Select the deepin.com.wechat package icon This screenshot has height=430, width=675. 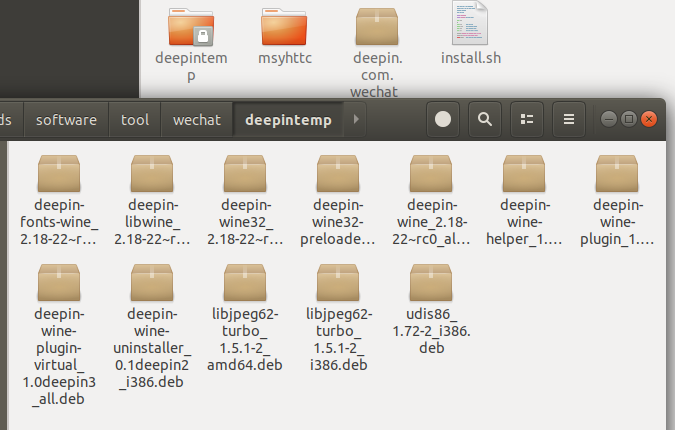pyautogui.click(x=377, y=27)
